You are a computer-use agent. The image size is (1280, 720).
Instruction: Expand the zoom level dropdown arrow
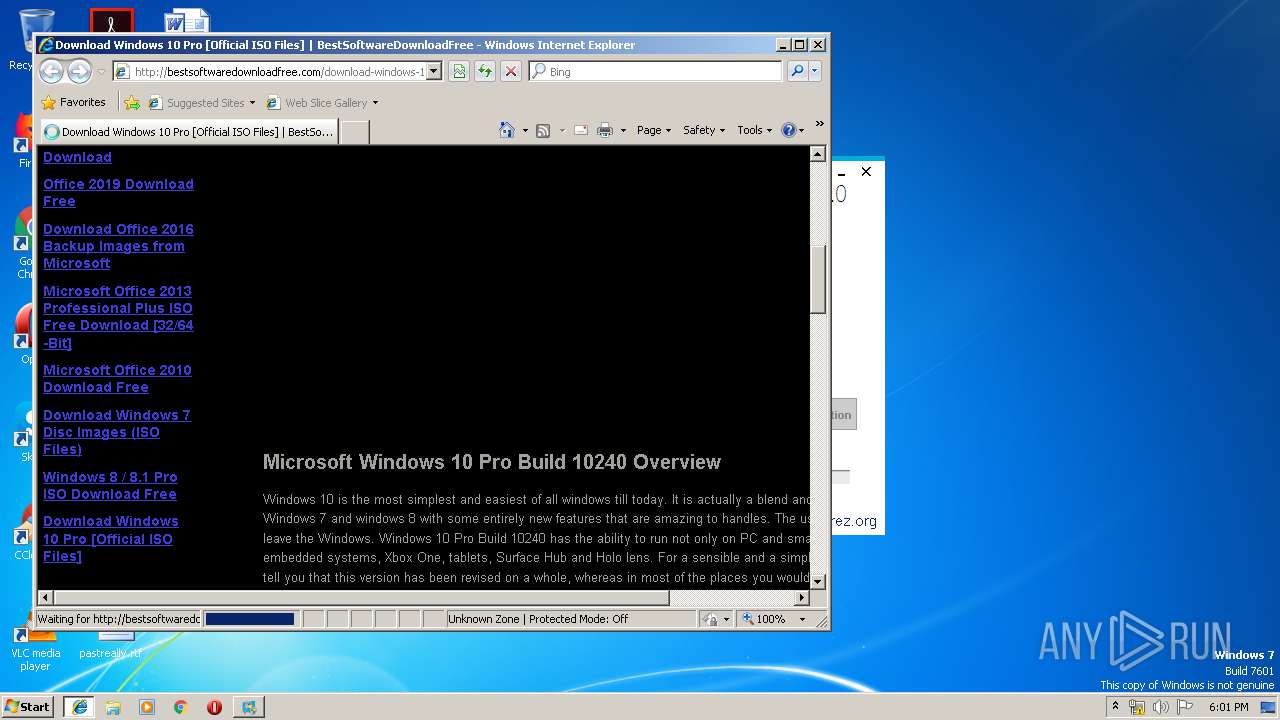[802, 619]
